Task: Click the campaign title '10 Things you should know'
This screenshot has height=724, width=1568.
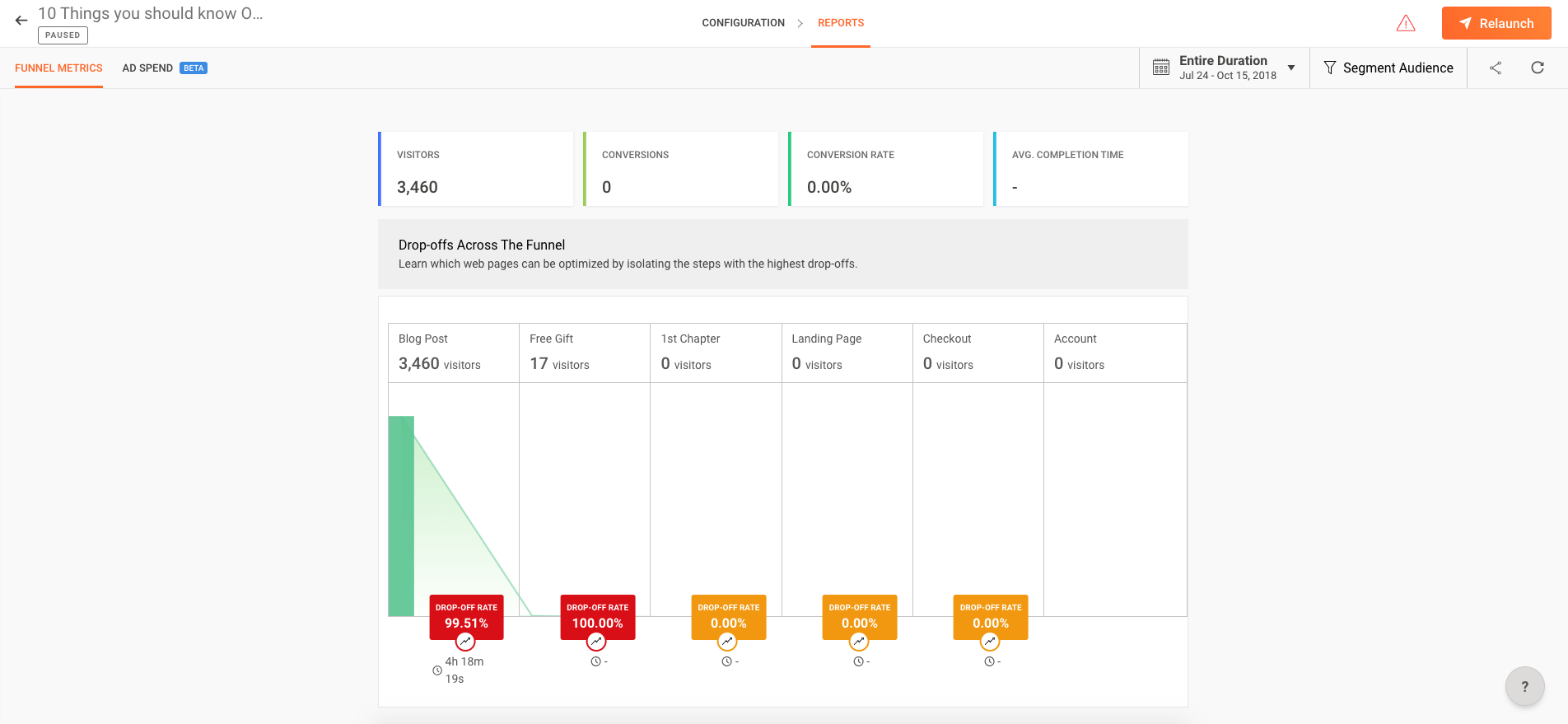Action: (151, 13)
